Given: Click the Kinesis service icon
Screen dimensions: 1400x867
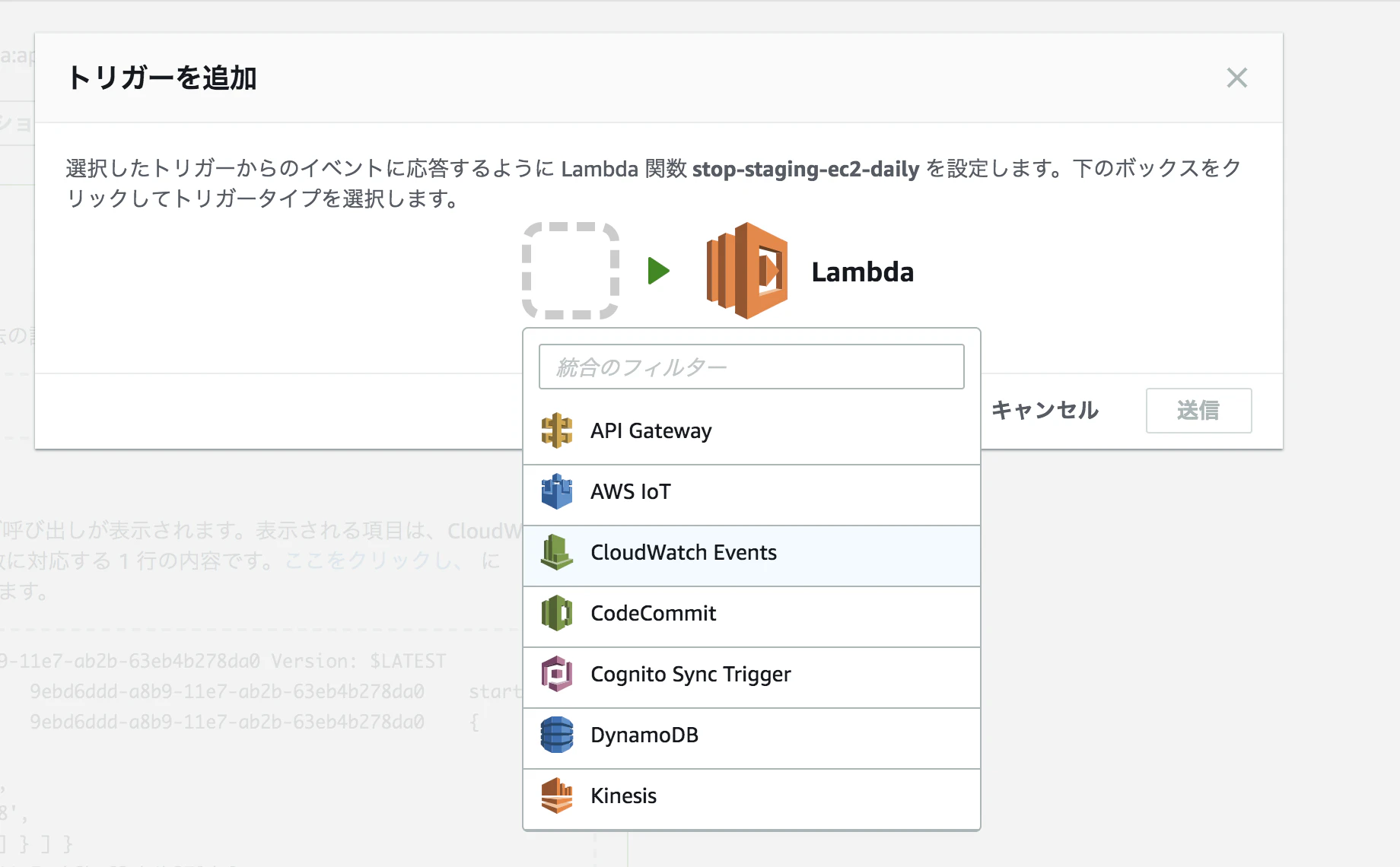Looking at the screenshot, I should (557, 796).
